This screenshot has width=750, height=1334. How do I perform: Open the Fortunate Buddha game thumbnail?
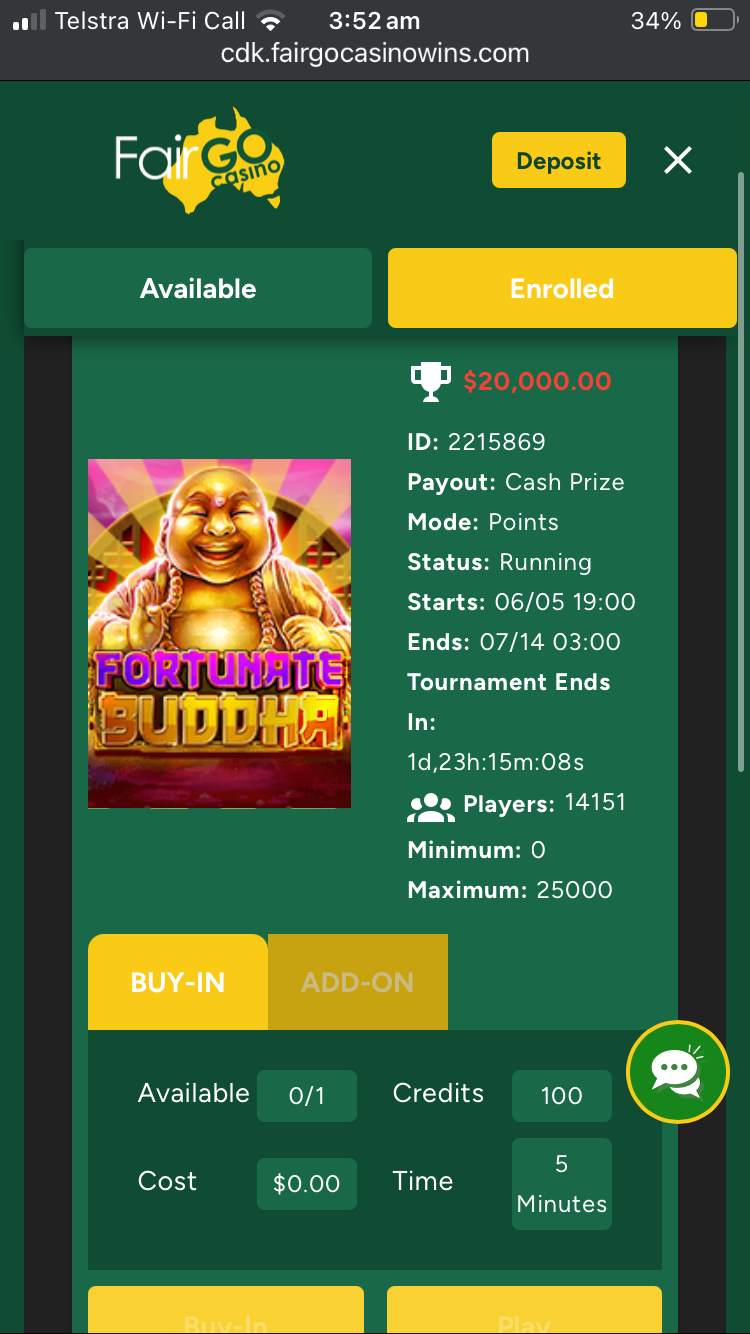point(219,633)
